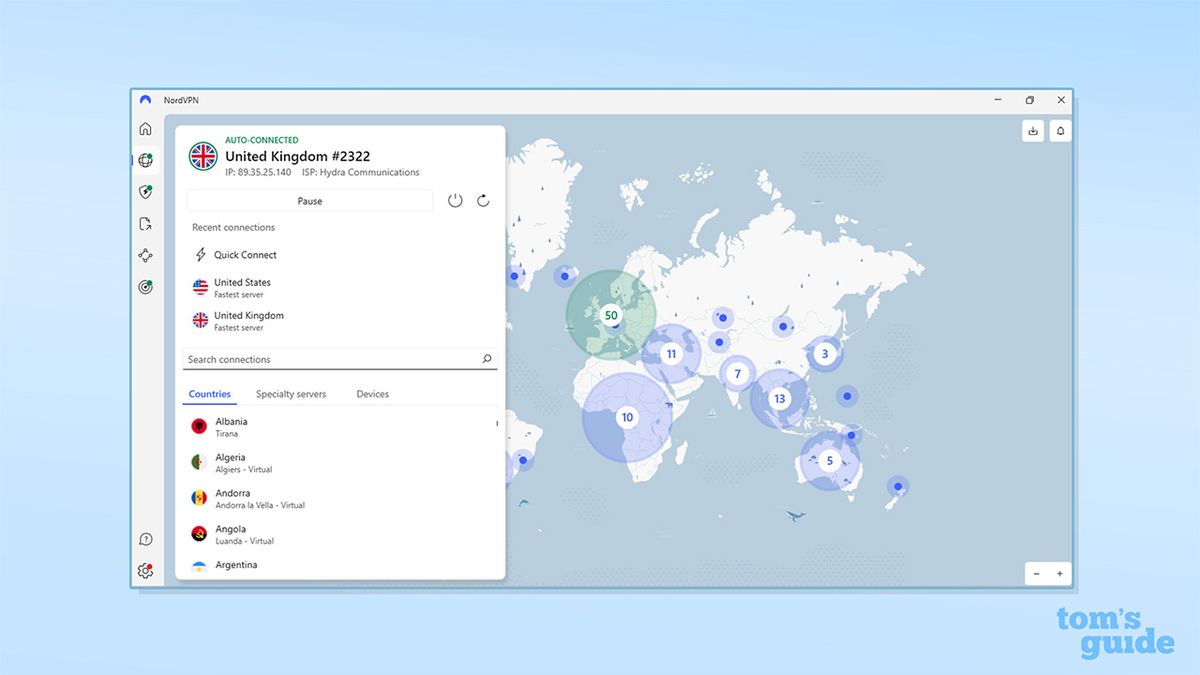Click the NordVPN logo in title bar

[146, 100]
